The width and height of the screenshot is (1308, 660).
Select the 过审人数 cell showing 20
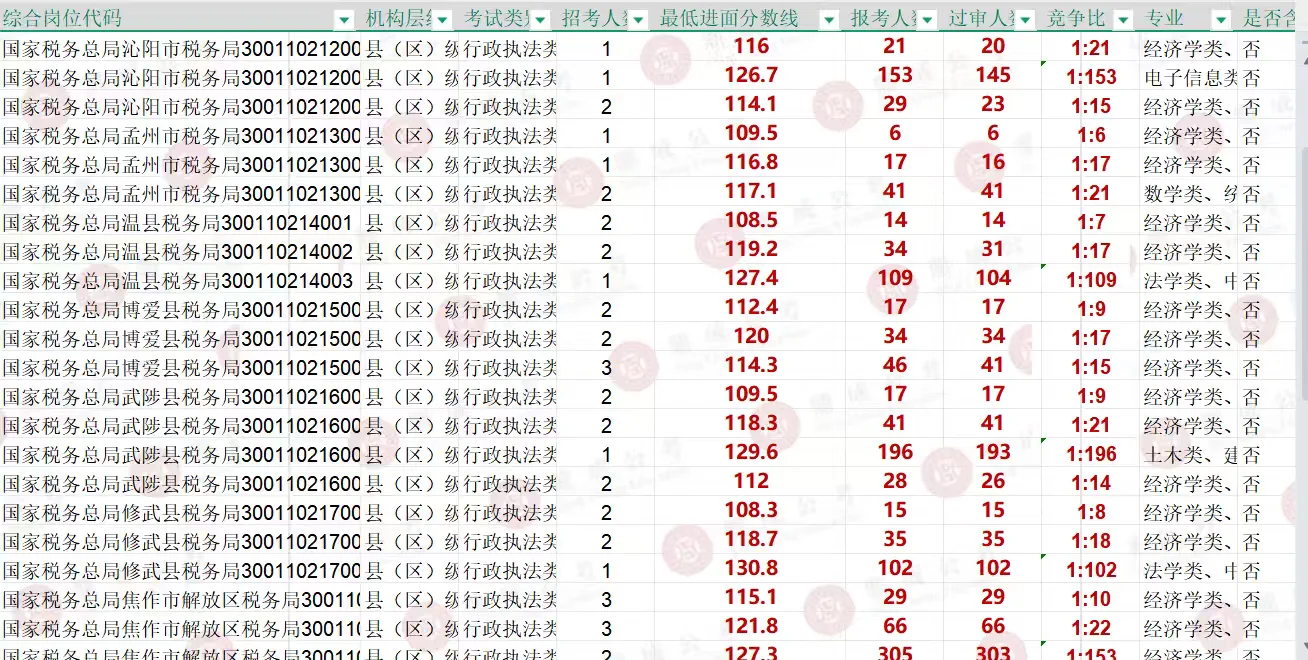(993, 46)
